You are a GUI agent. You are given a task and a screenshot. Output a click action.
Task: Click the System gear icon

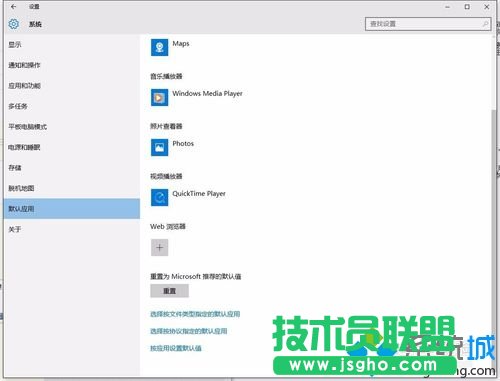(14, 24)
